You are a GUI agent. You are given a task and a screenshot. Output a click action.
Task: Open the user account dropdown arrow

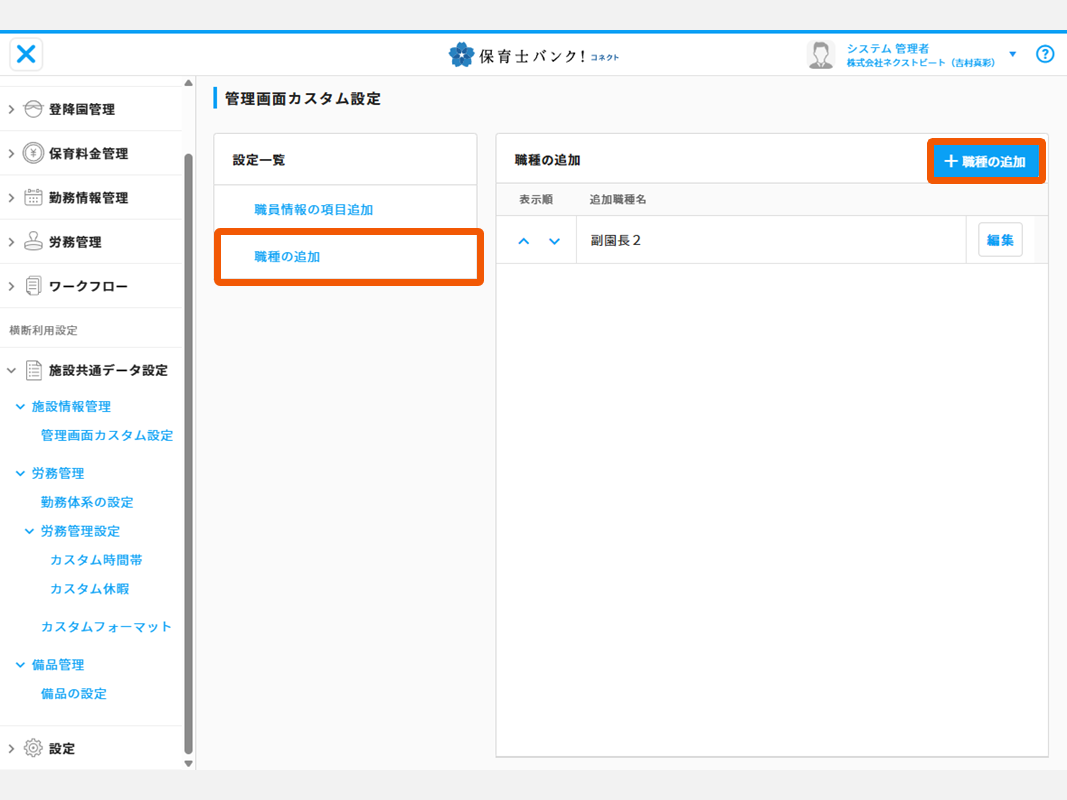(x=1012, y=54)
